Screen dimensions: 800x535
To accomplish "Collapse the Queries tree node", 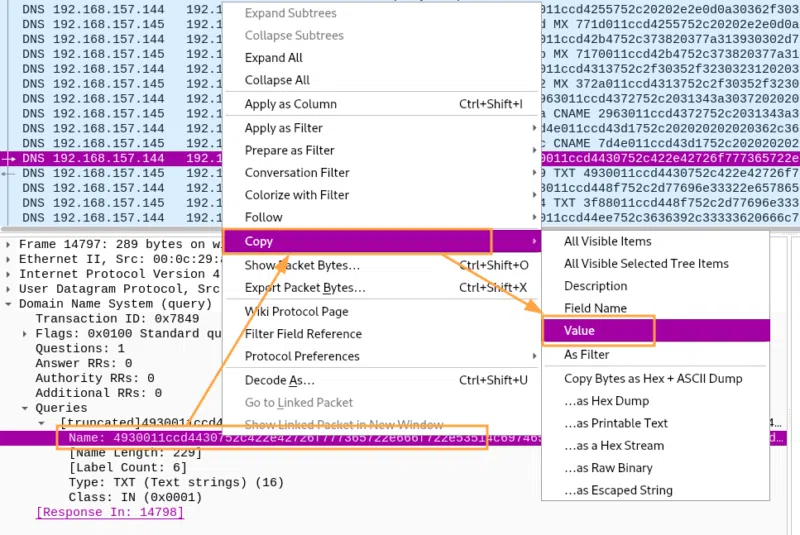I will click(x=26, y=408).
